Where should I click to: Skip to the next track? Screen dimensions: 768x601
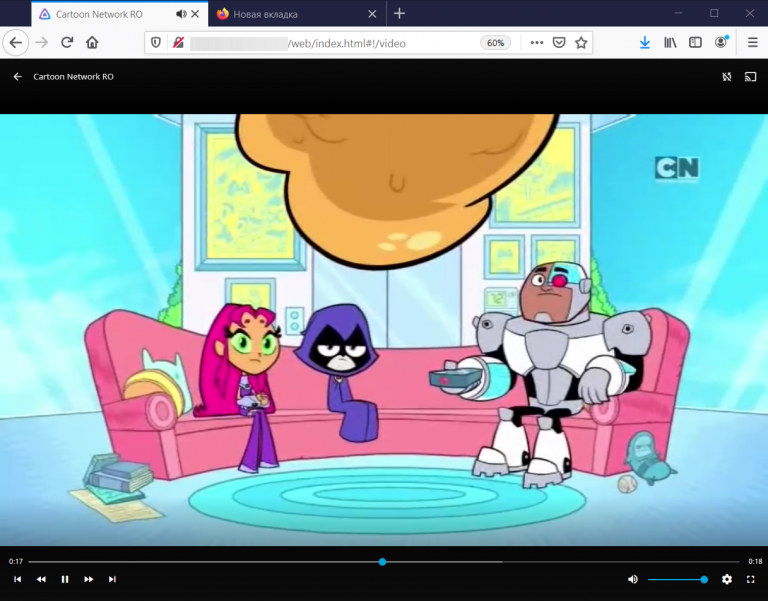pyautogui.click(x=112, y=579)
